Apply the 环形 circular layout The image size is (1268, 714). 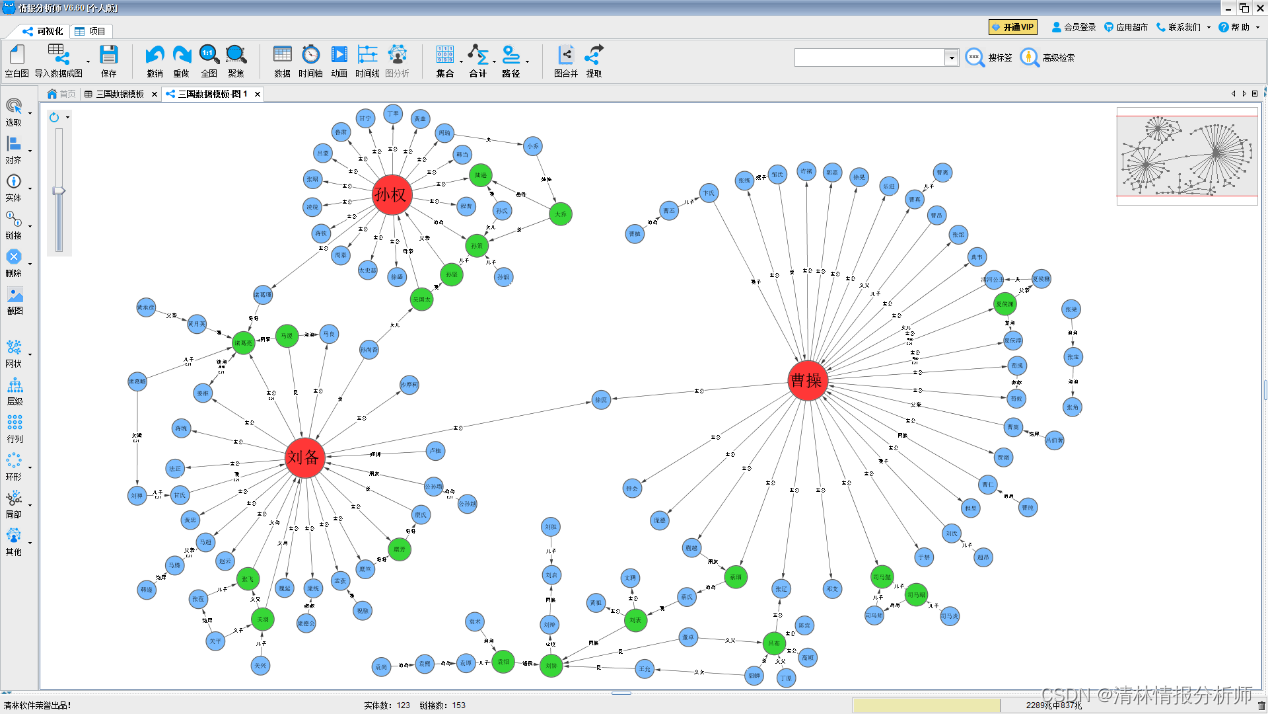[x=14, y=467]
